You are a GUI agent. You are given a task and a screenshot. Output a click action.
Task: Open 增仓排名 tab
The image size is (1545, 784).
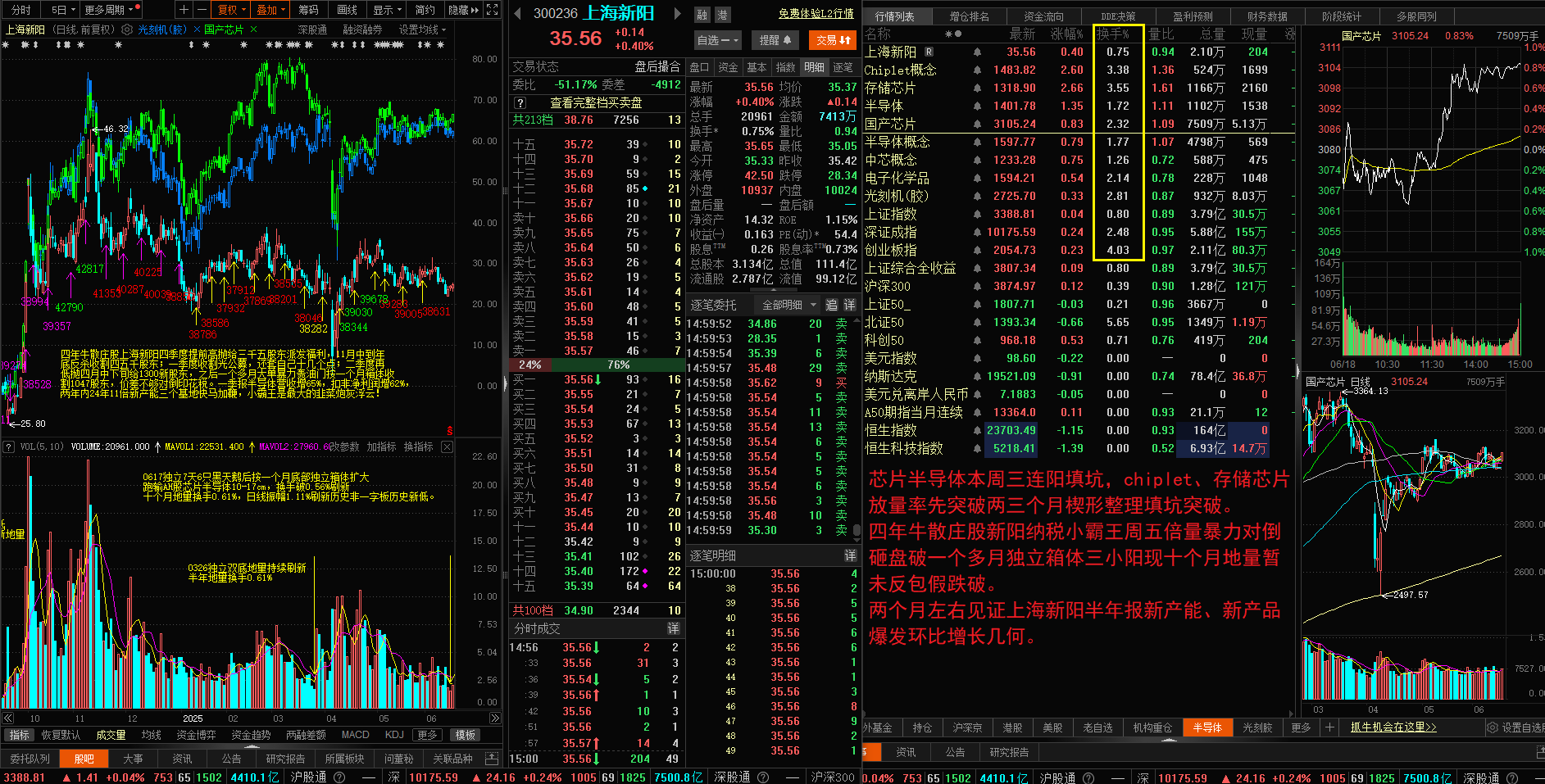coord(969,16)
